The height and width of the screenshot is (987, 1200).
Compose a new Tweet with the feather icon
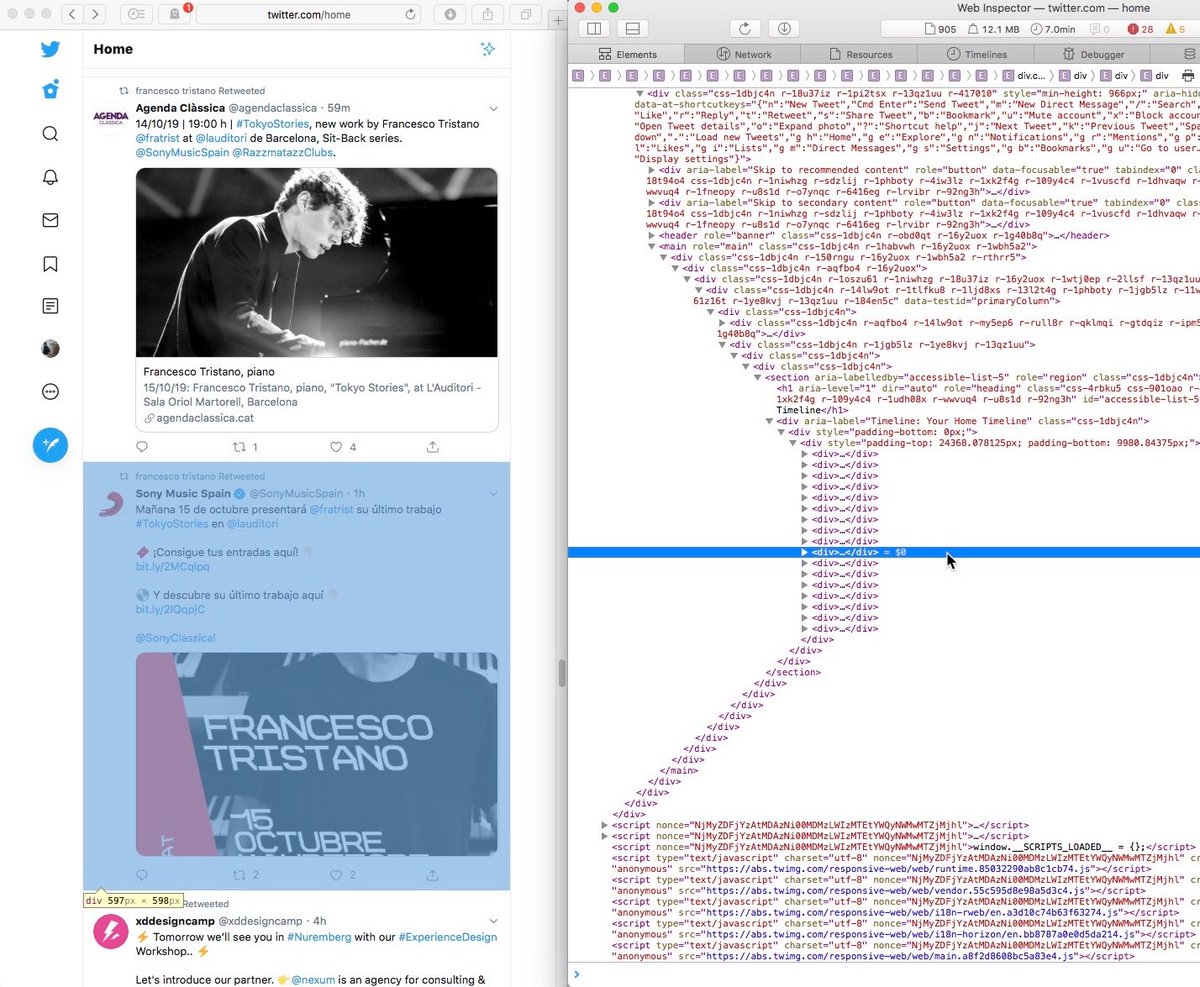(50, 445)
